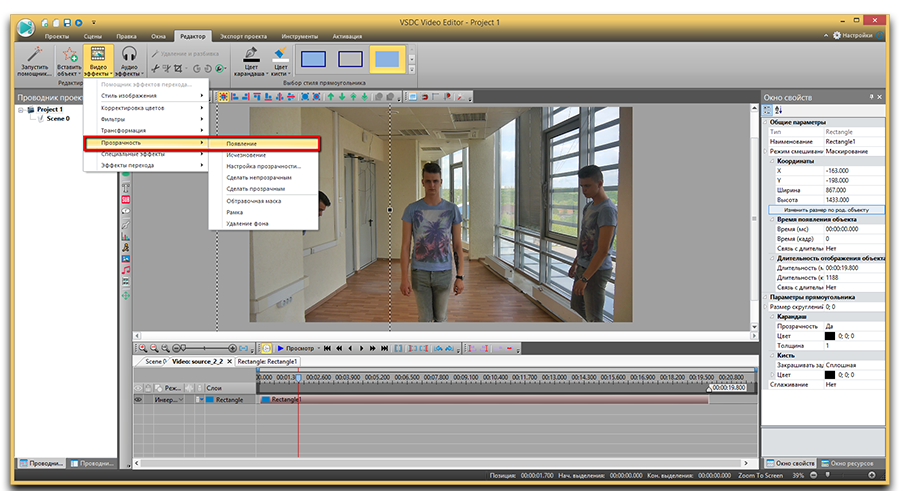This screenshot has width=900, height=491.
Task: Click the timeline zoom slider handle
Action: tap(183, 348)
